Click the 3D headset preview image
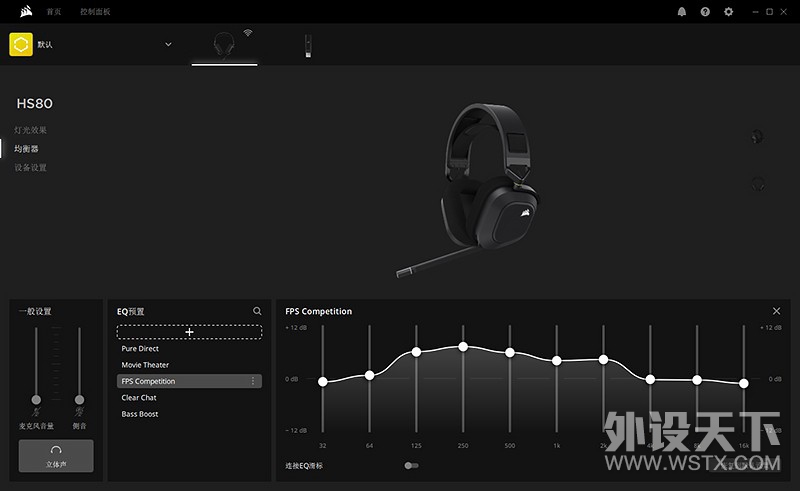The width and height of the screenshot is (800, 491). point(468,190)
